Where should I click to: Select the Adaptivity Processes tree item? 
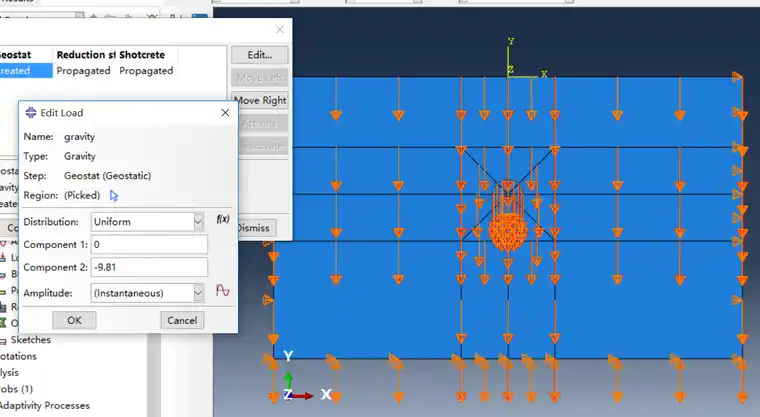click(x=45, y=405)
